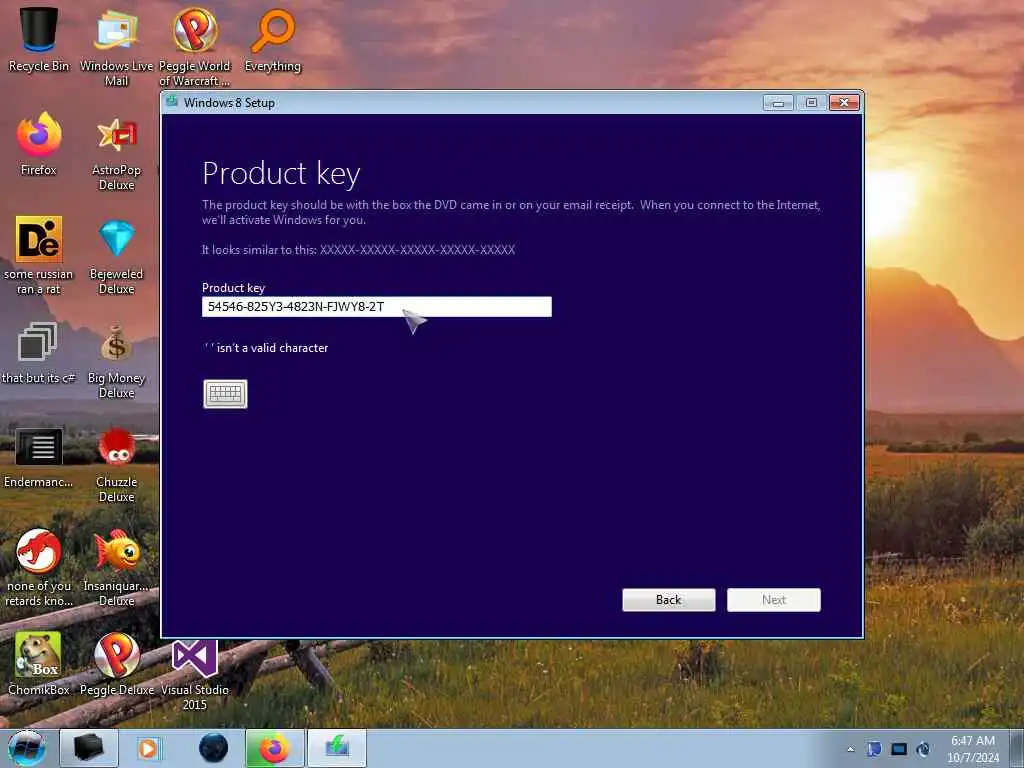Click the black box taskbar icon
Screen dimensions: 1024x768
pyautogui.click(x=89, y=748)
